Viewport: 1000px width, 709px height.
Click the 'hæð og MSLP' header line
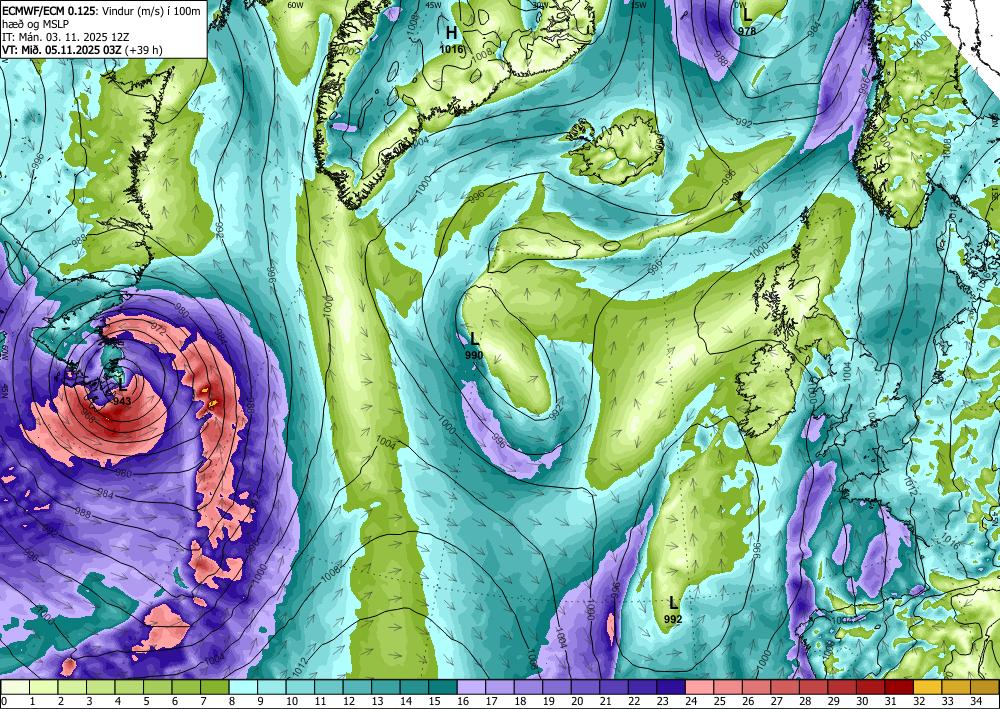pos(34,24)
